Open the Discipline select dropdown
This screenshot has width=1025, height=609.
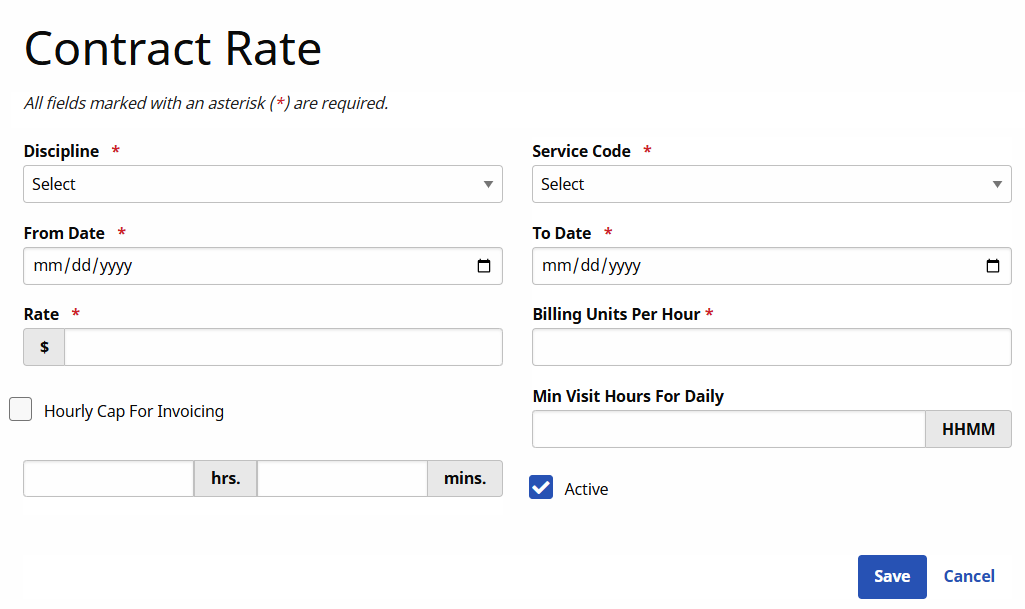click(x=263, y=184)
